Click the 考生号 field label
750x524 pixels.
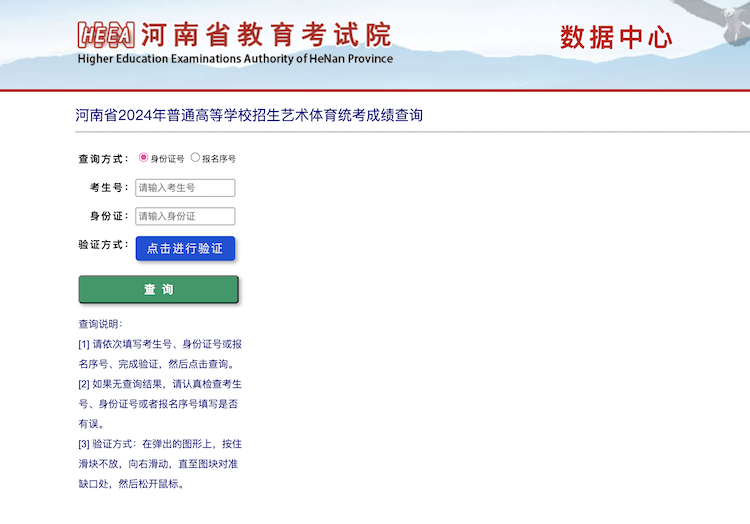click(x=108, y=188)
